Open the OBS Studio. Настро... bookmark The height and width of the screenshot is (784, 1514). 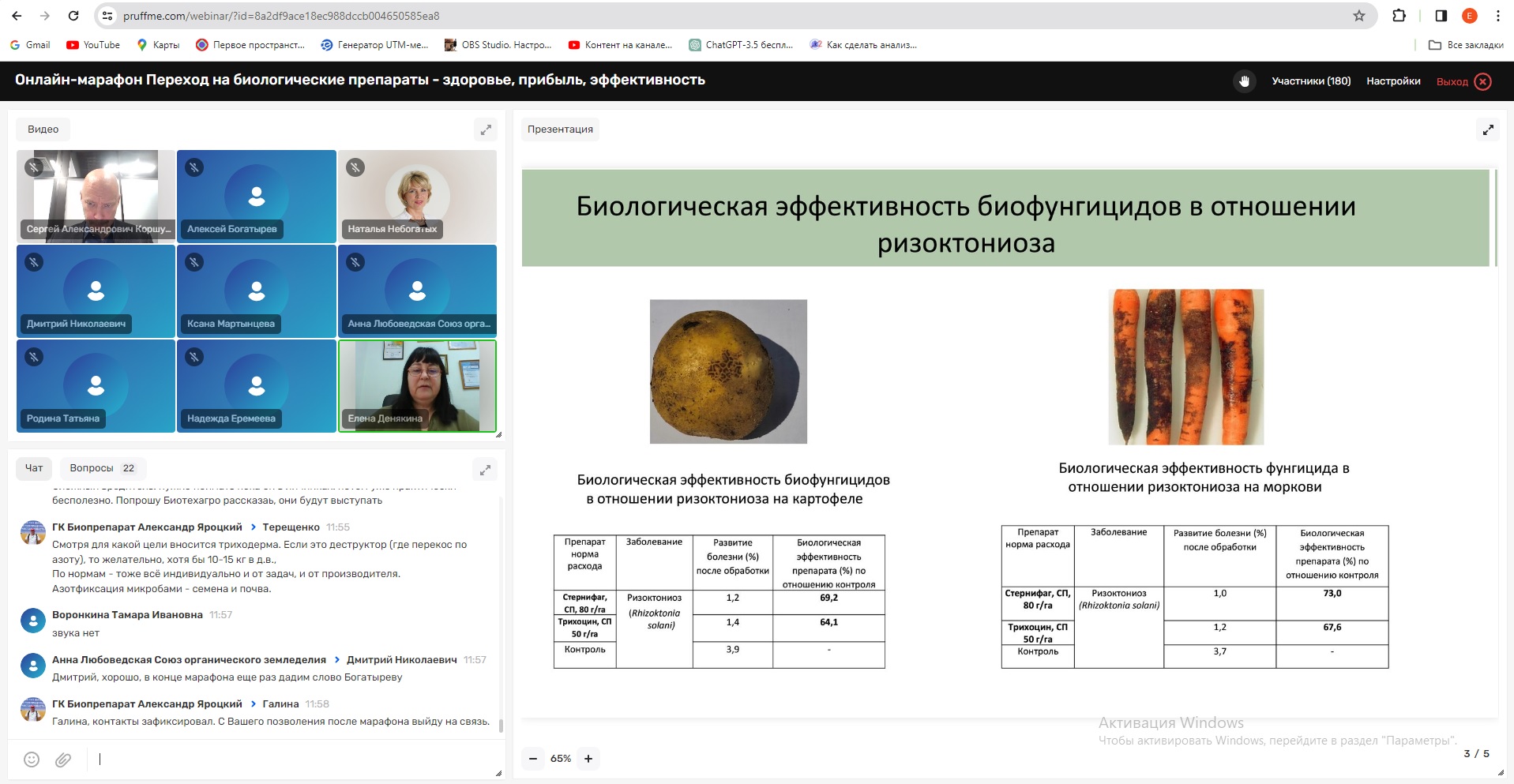pyautogui.click(x=498, y=45)
